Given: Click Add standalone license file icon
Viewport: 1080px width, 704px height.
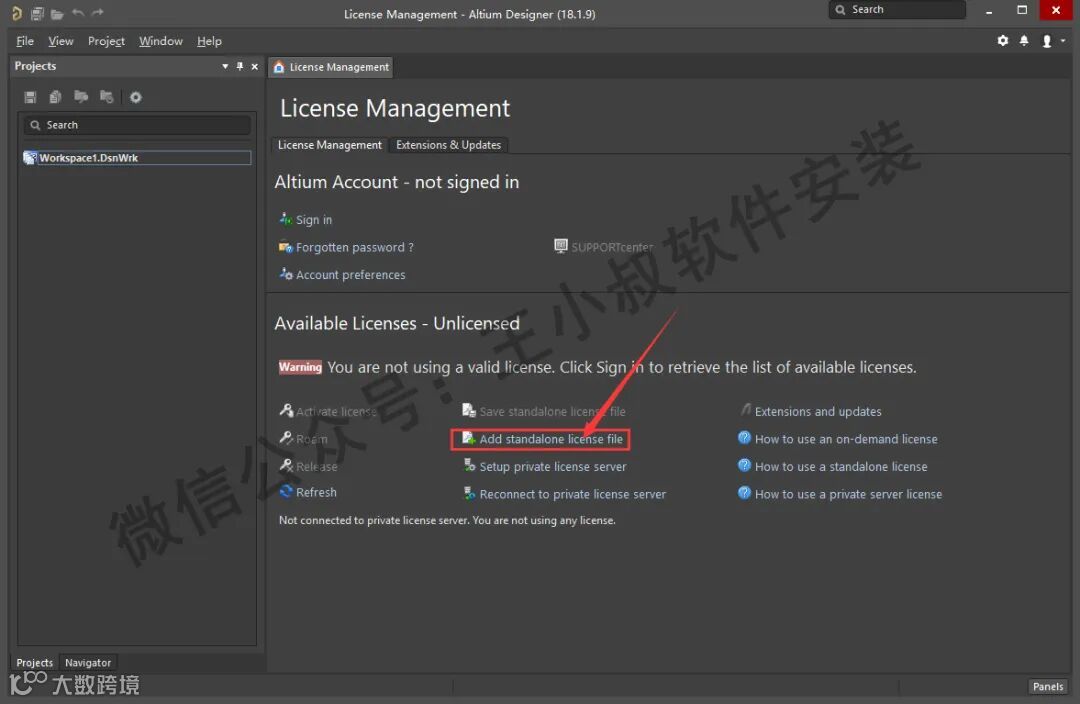Looking at the screenshot, I should (468, 438).
